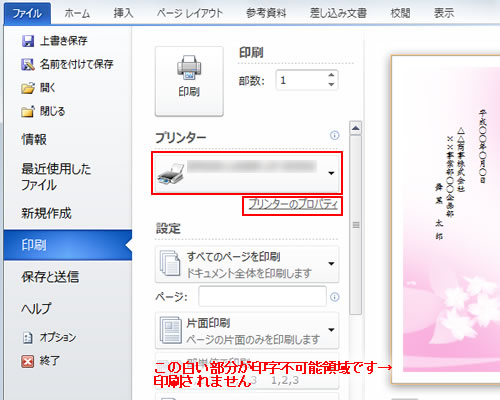
Task: Click the 開く open-folder icon
Action: (x=28, y=88)
